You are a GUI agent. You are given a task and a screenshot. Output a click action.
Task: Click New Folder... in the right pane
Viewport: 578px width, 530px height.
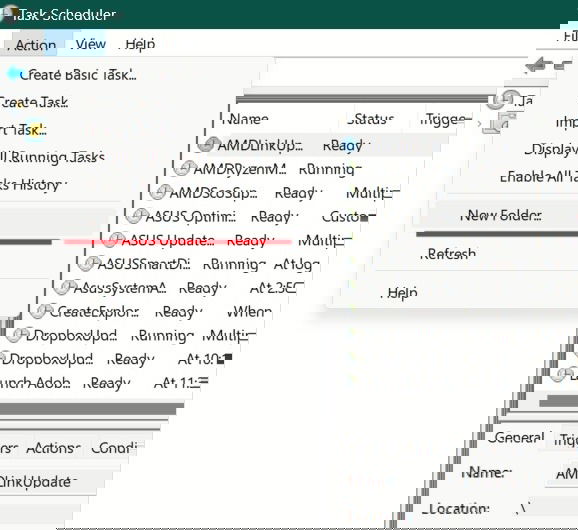501,216
